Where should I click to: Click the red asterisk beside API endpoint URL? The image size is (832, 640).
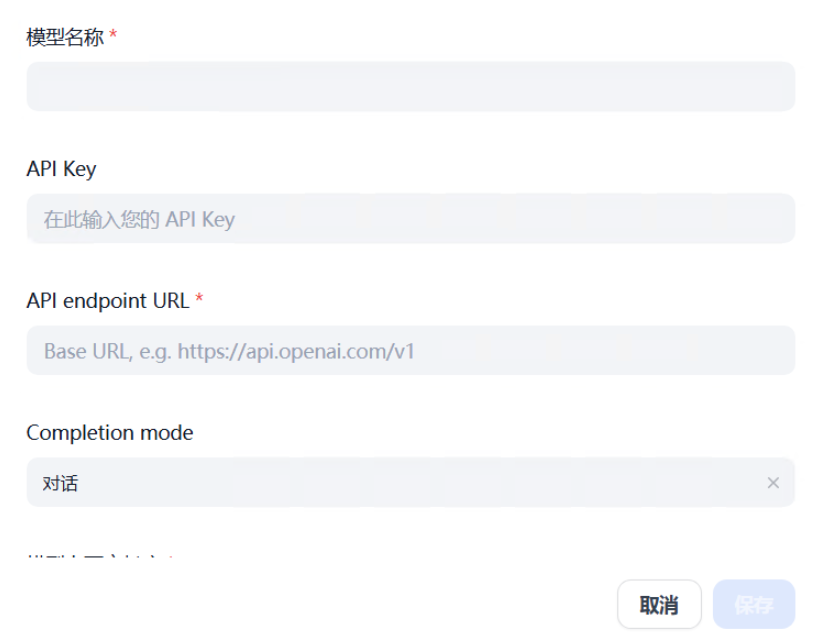click(199, 300)
